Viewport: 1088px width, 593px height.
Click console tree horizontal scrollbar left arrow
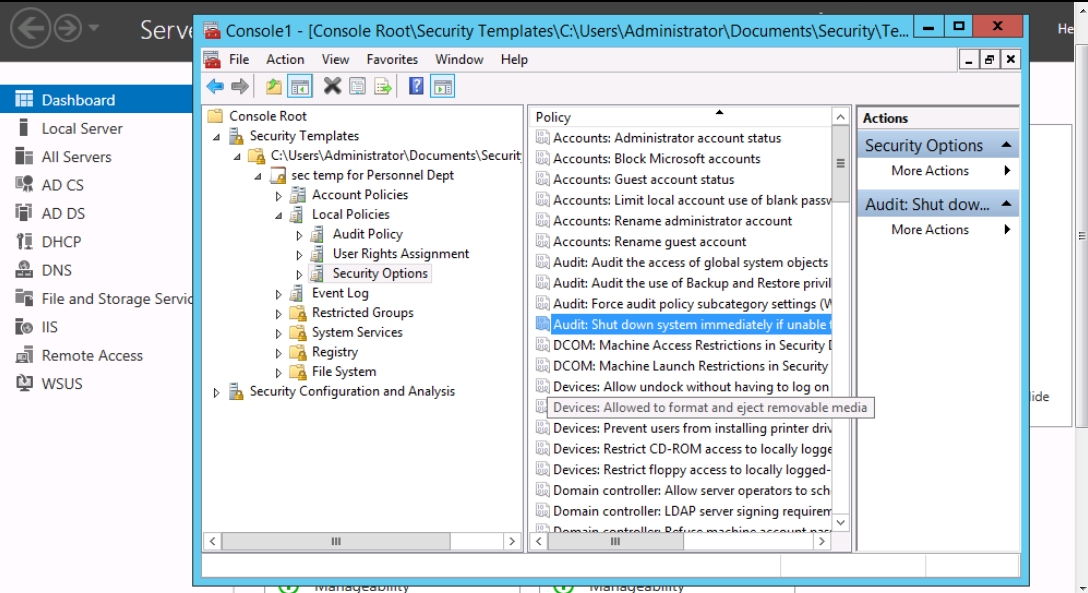pos(213,541)
